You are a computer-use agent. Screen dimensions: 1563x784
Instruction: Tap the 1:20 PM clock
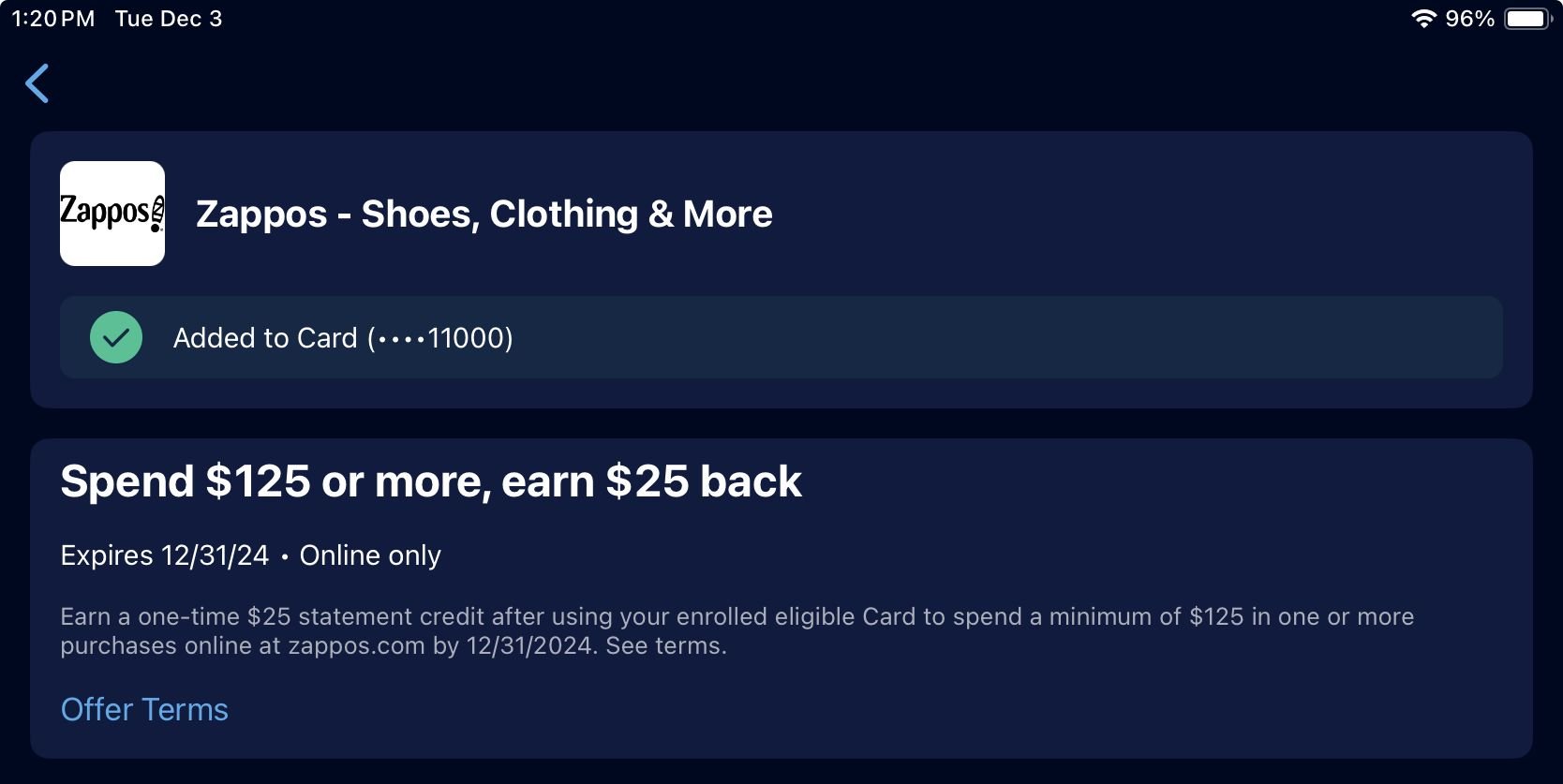click(53, 19)
